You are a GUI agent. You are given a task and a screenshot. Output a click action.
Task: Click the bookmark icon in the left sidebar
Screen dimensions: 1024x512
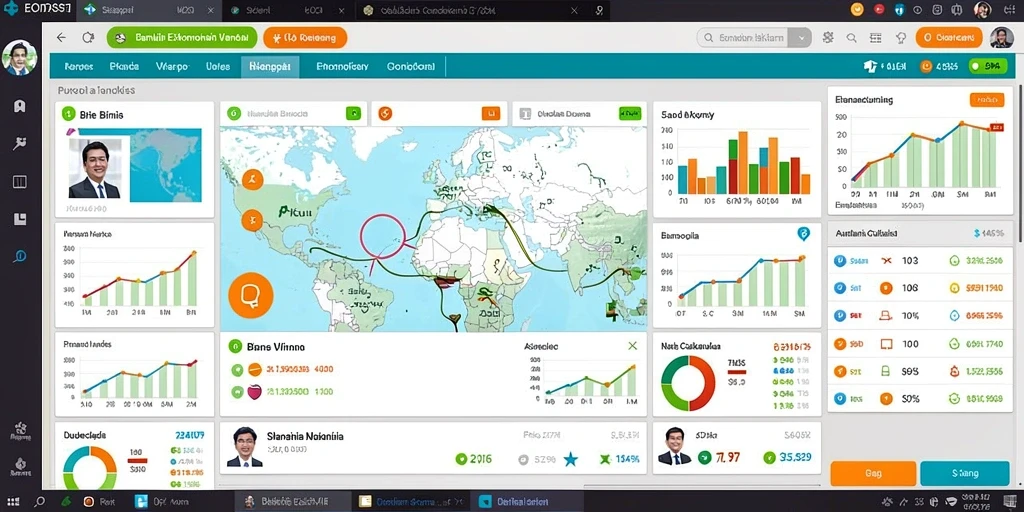20,106
